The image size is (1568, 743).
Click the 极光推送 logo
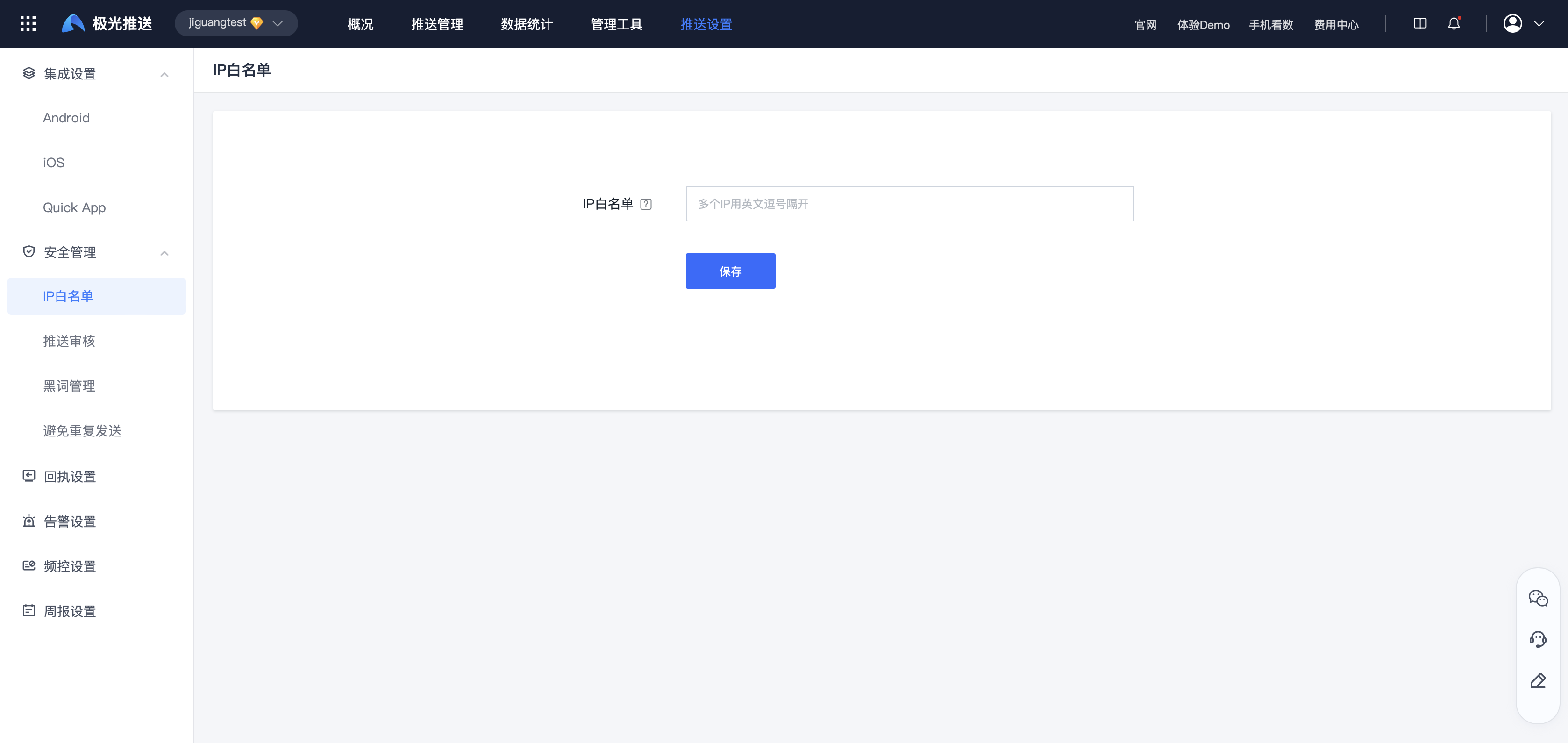[107, 24]
